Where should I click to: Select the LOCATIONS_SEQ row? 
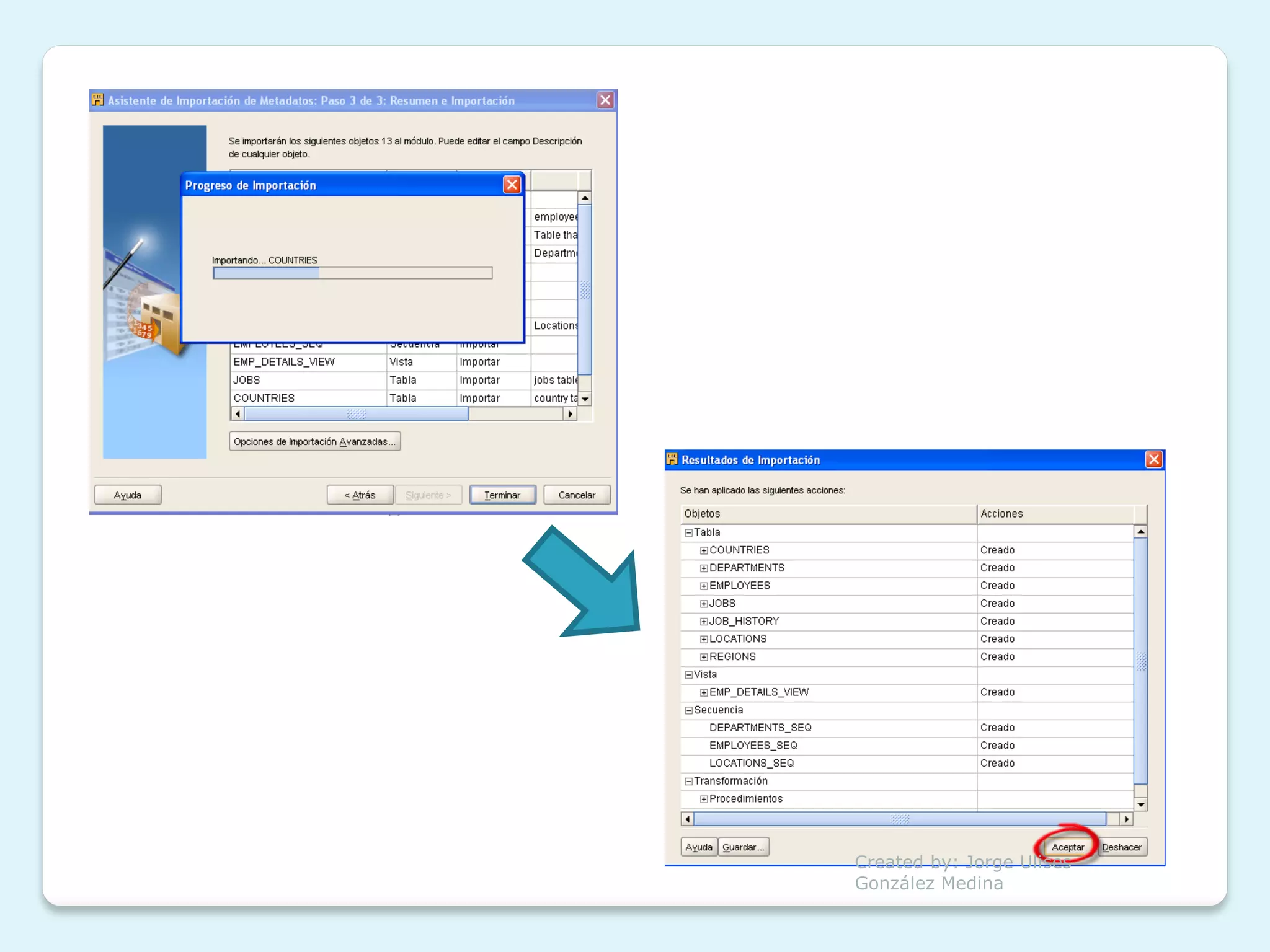[x=751, y=763]
